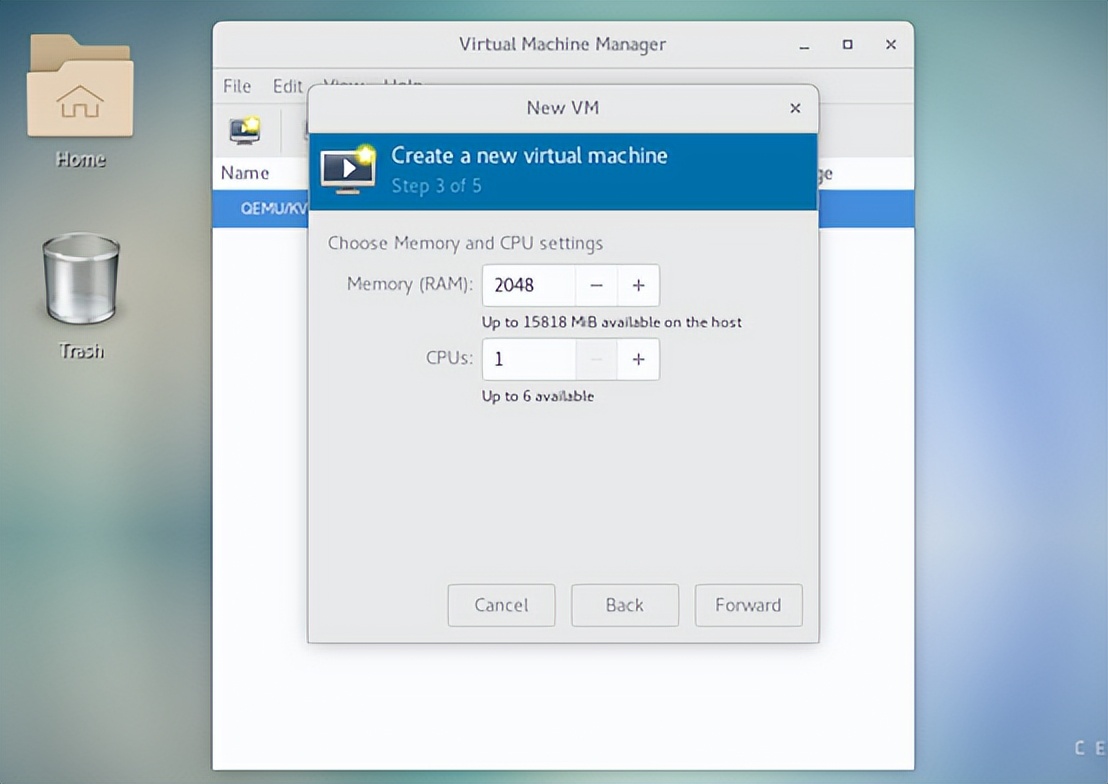The image size is (1108, 784).
Task: Click the CPUs minus button
Action: (596, 359)
